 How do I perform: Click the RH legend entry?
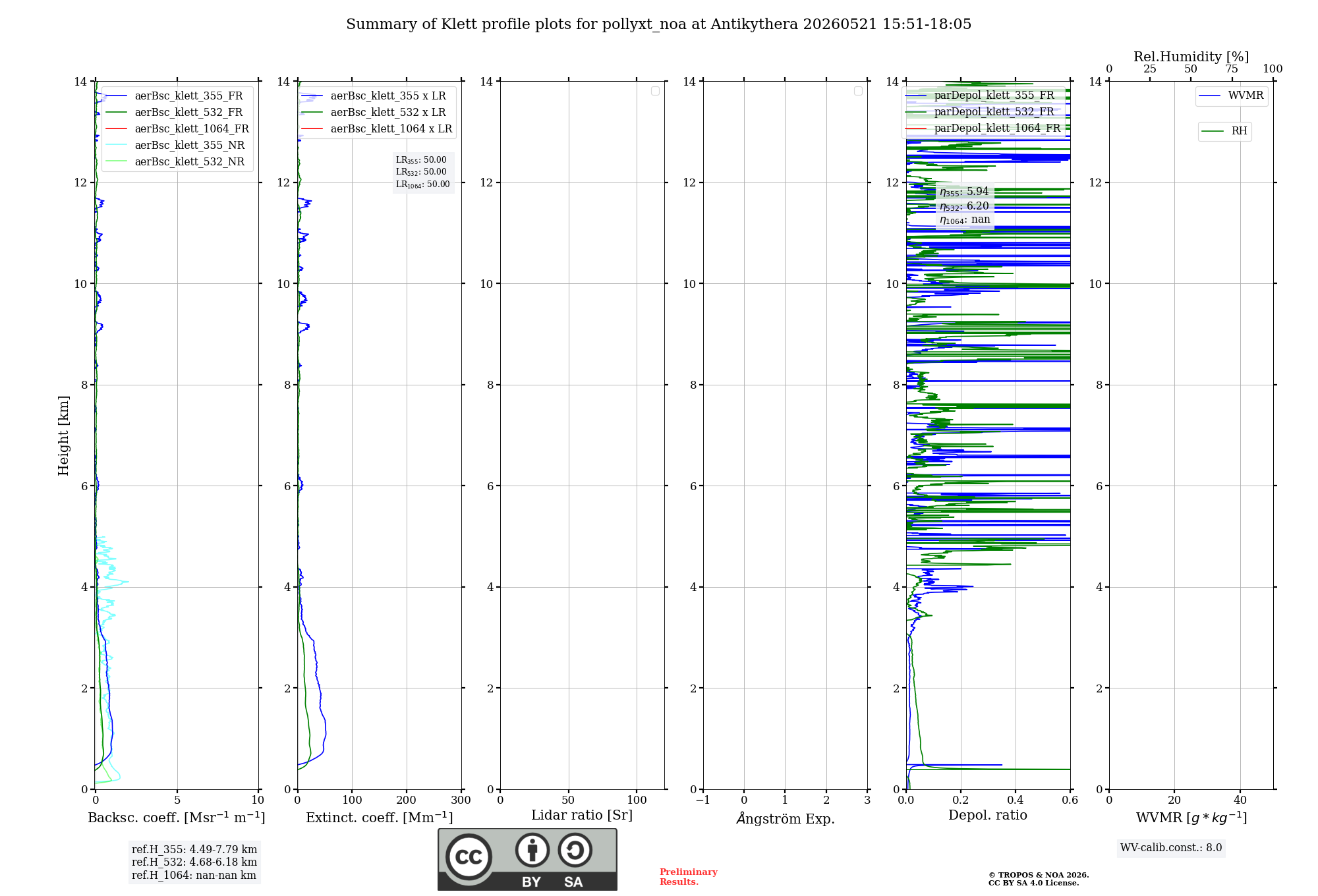1224,131
